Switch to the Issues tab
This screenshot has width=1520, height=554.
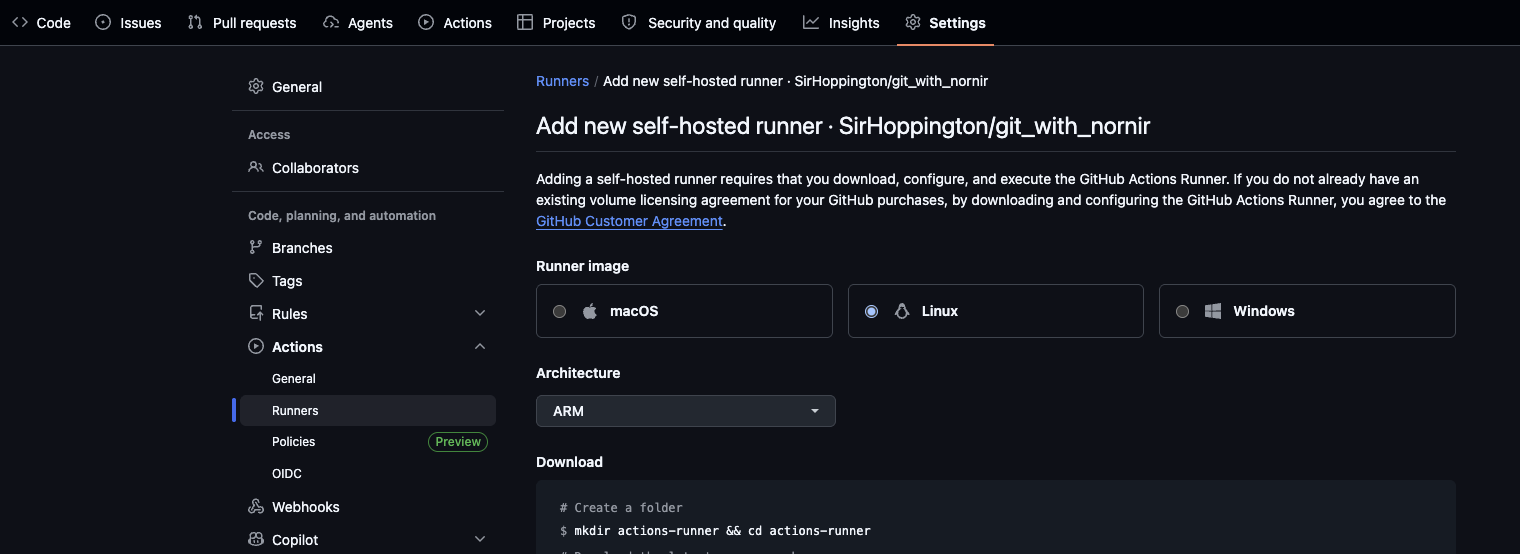(129, 22)
